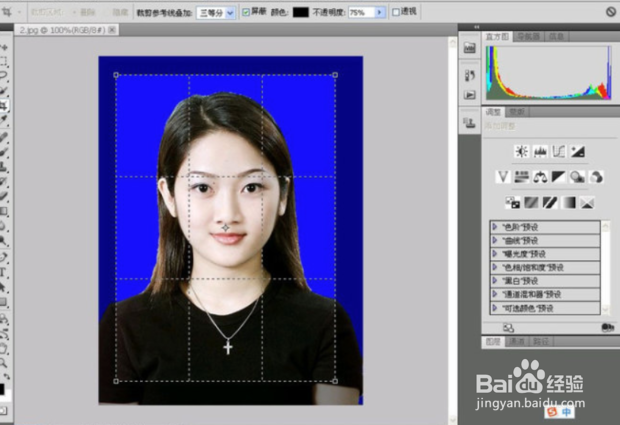Add a Threshold adjustment
This screenshot has height=425, width=620.
pyautogui.click(x=550, y=203)
